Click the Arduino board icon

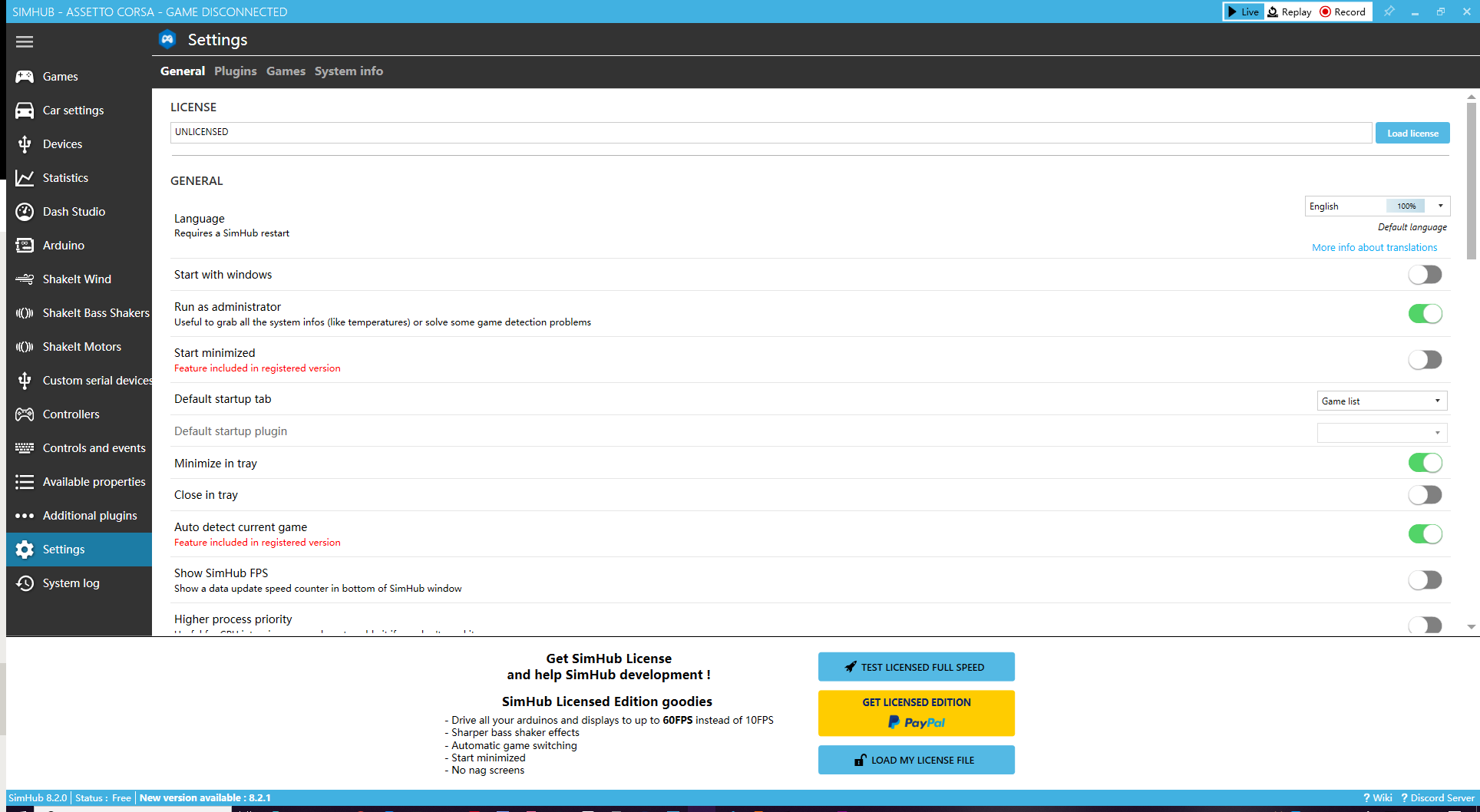point(25,246)
